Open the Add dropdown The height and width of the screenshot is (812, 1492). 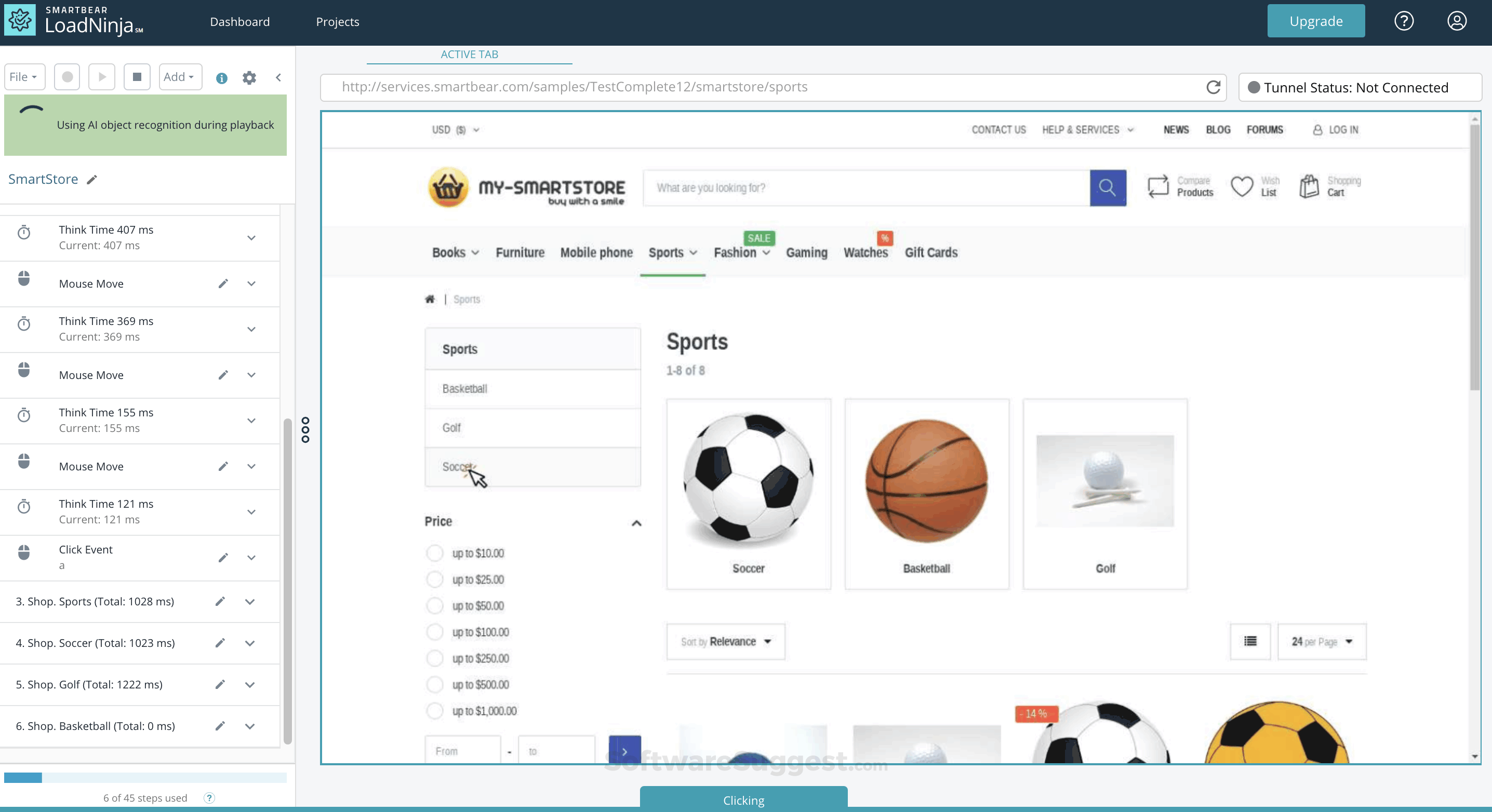point(180,76)
